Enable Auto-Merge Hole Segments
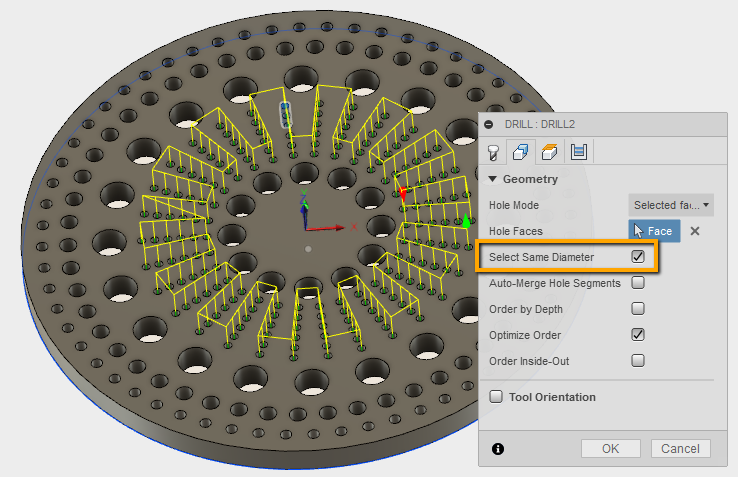The width and height of the screenshot is (738, 477). coord(637,283)
